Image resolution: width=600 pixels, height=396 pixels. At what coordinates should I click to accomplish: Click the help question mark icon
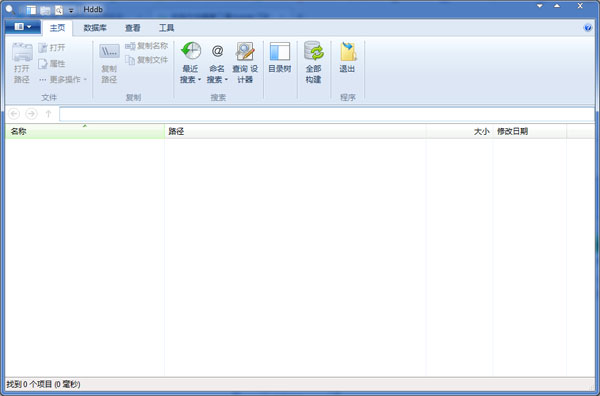click(588, 28)
